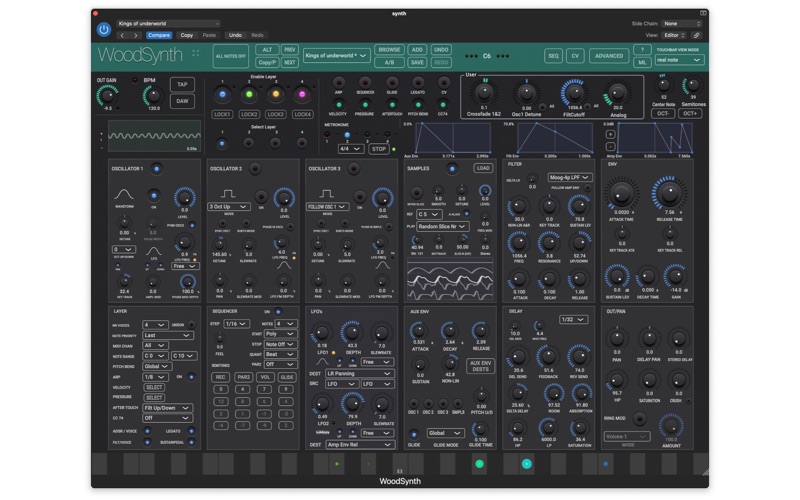Image resolution: width=800 pixels, height=500 pixels.
Task: Open the Delay 1/32 time dropdown
Action: point(572,319)
